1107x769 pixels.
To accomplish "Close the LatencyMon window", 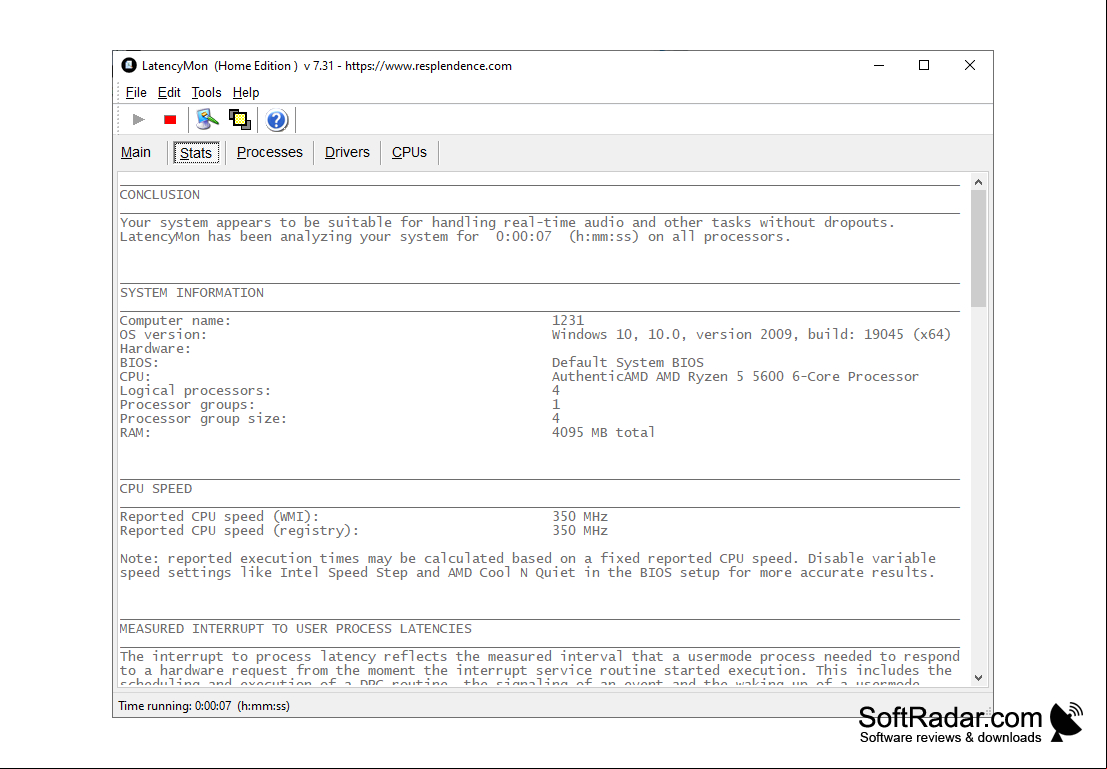I will click(970, 66).
